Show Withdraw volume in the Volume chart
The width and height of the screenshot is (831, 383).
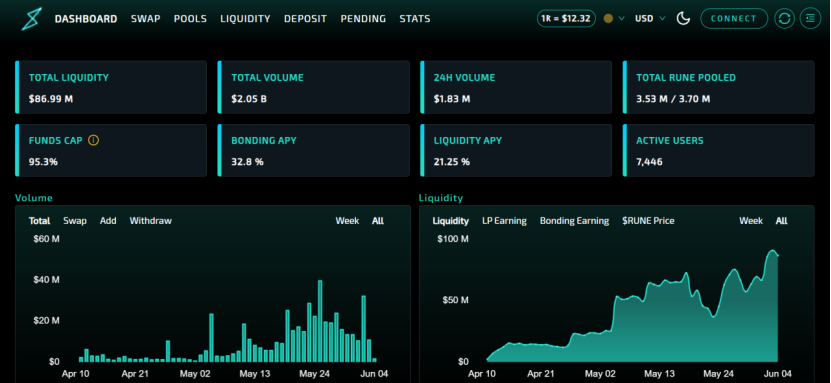[x=151, y=221]
